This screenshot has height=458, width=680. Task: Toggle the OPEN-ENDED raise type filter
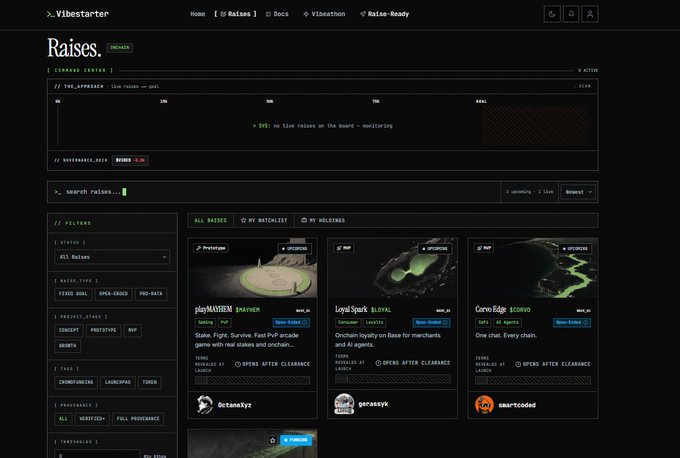(113, 294)
